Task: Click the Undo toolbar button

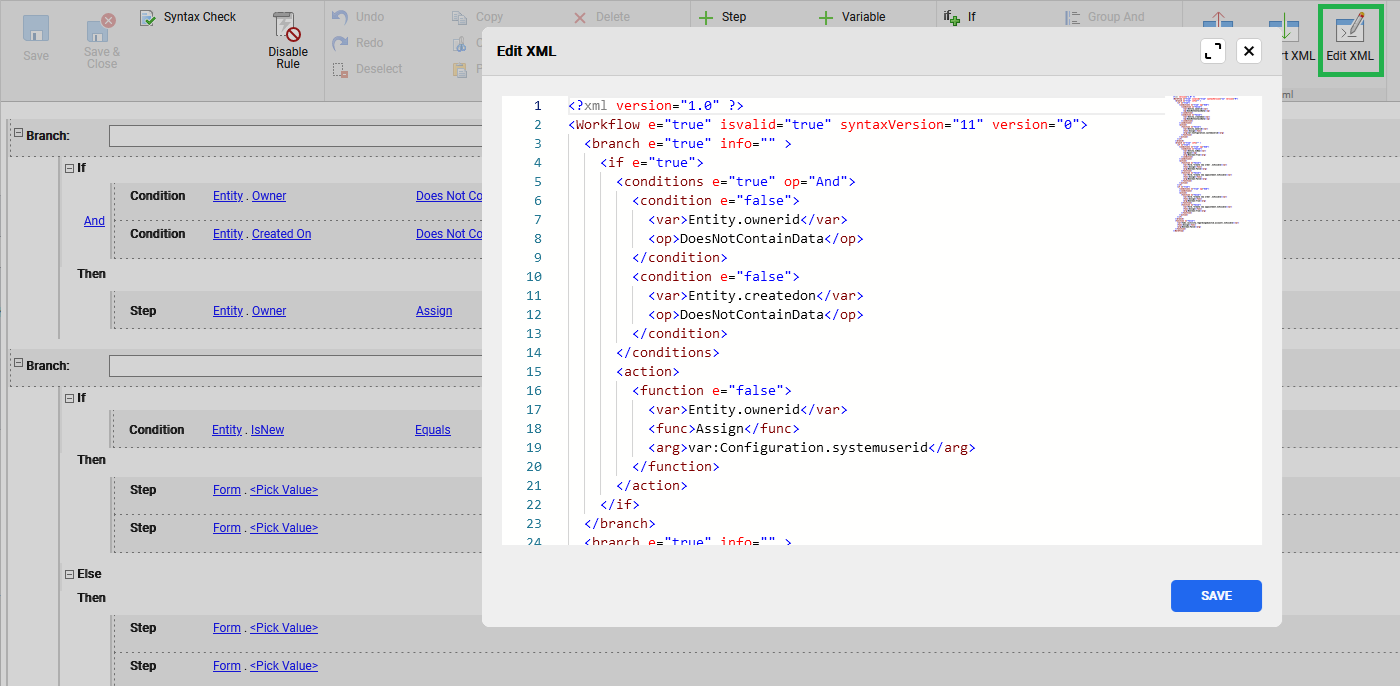Action: [358, 17]
